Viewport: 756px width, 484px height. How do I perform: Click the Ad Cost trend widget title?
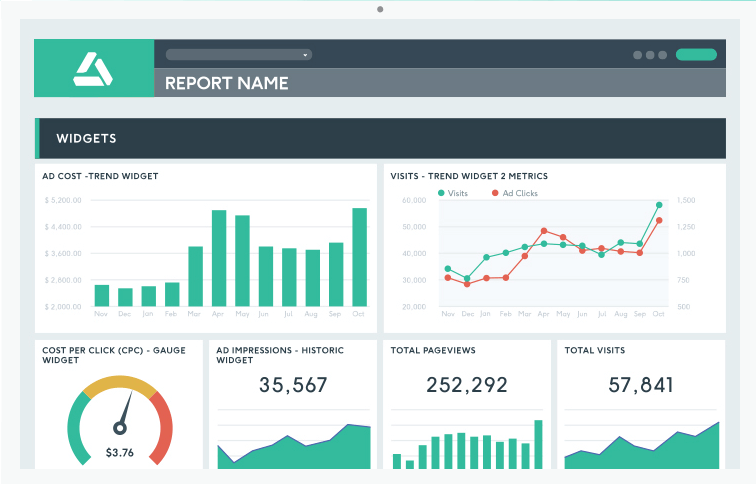coord(100,176)
